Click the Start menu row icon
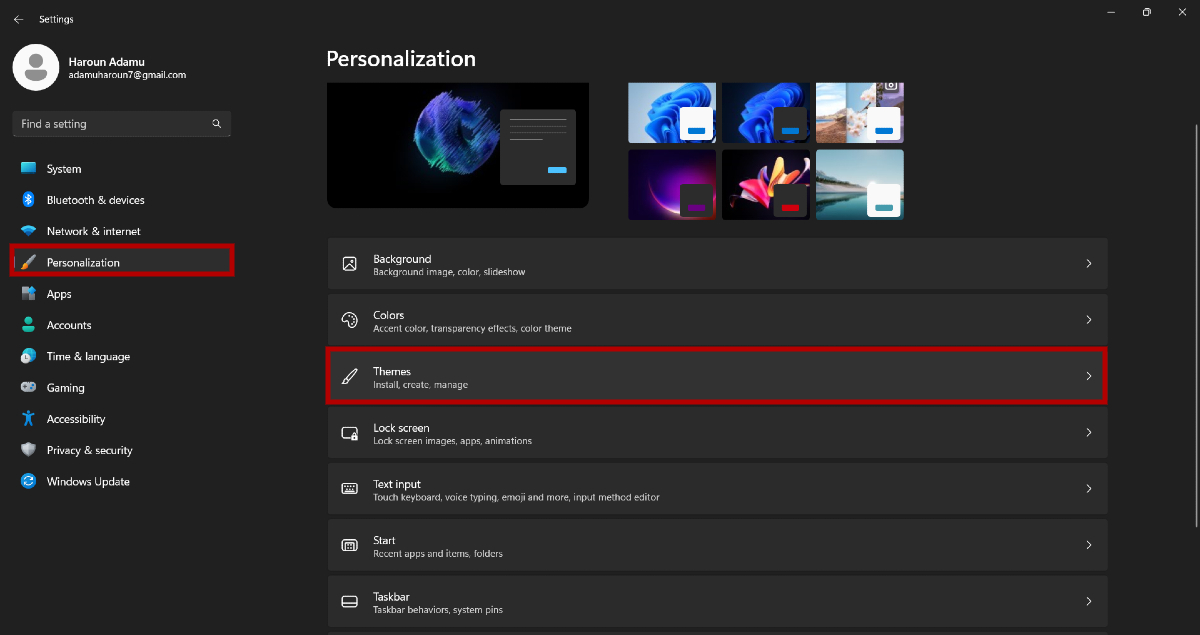Screen dimensions: 1200x635 (350, 545)
